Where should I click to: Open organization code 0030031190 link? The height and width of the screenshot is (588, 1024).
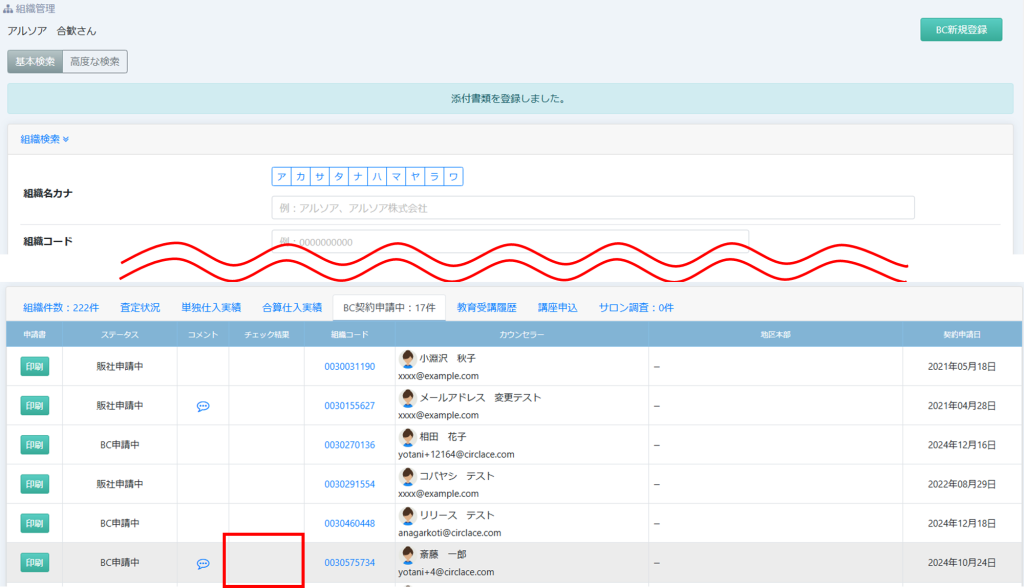pyautogui.click(x=349, y=367)
